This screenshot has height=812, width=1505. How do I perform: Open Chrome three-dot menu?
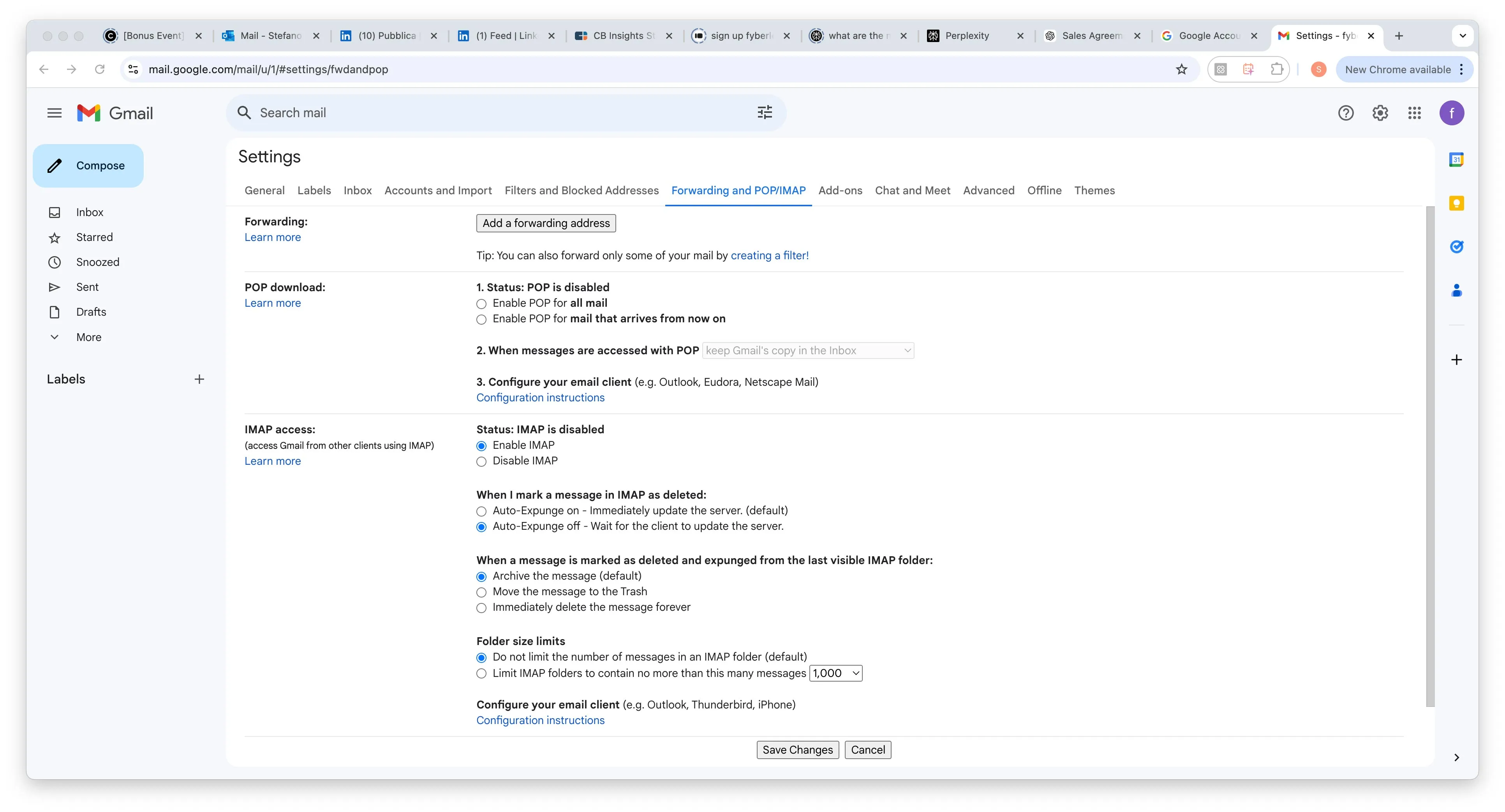pyautogui.click(x=1461, y=69)
